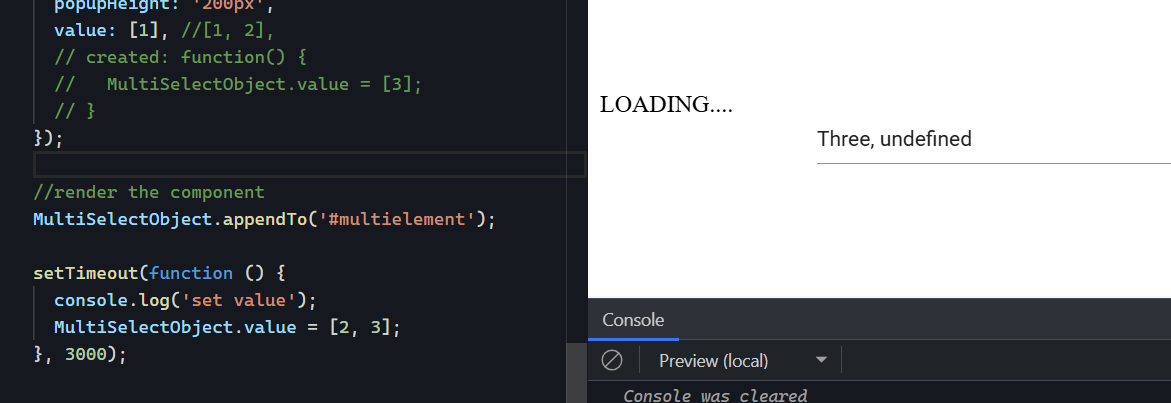
Task: Click the '//render the component' comment
Action: (x=149, y=192)
